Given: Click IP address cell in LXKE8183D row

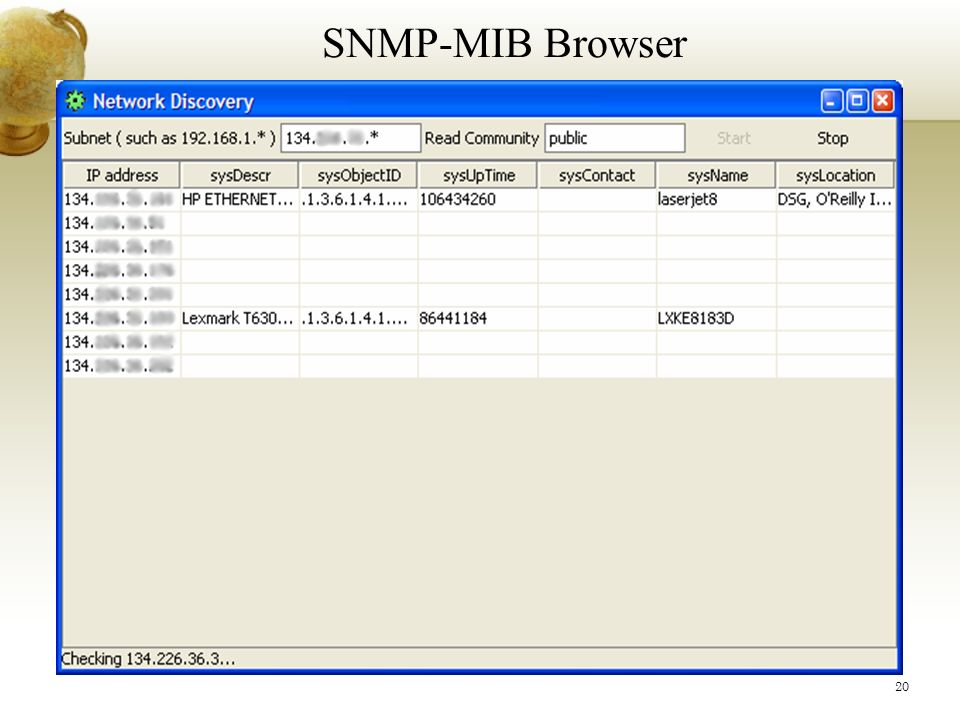Looking at the screenshot, I should pyautogui.click(x=121, y=318).
